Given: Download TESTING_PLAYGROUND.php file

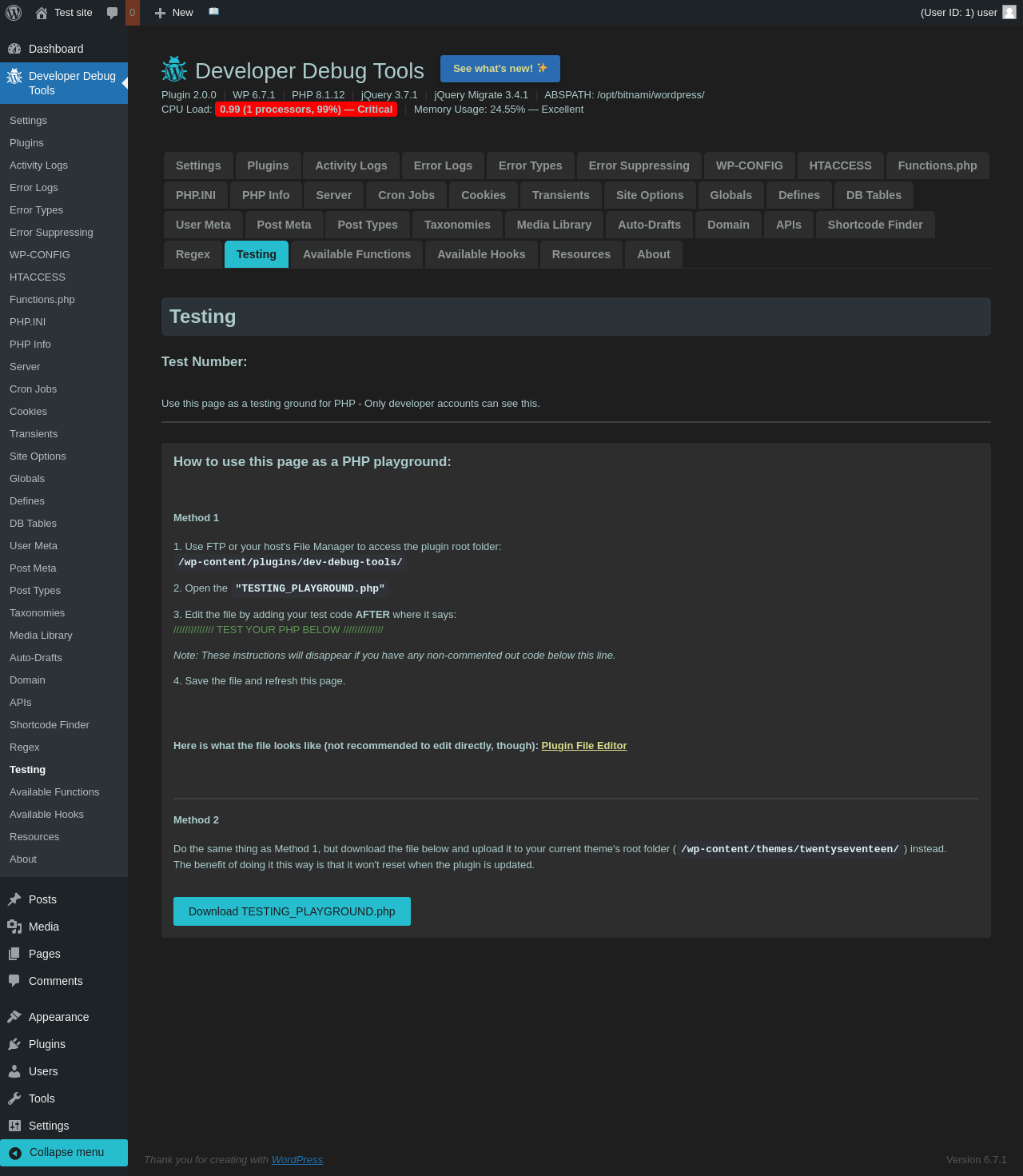Looking at the screenshot, I should tap(292, 911).
